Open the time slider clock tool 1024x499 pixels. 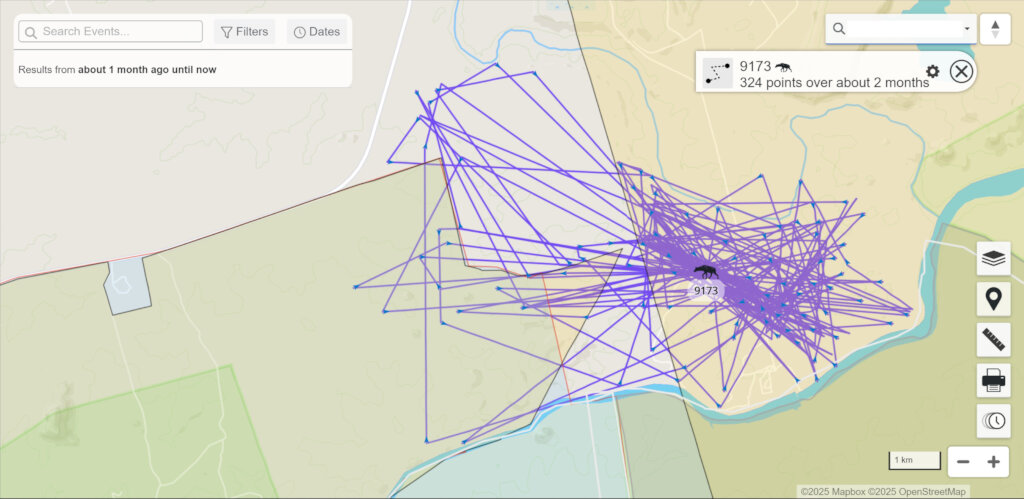click(993, 421)
